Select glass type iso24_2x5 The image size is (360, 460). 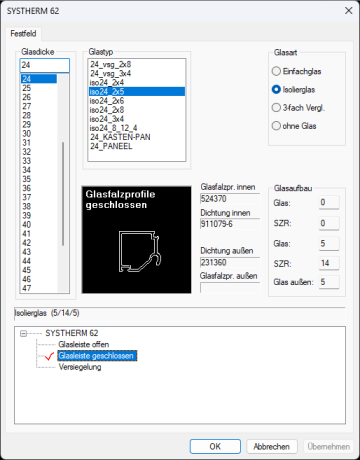137,91
